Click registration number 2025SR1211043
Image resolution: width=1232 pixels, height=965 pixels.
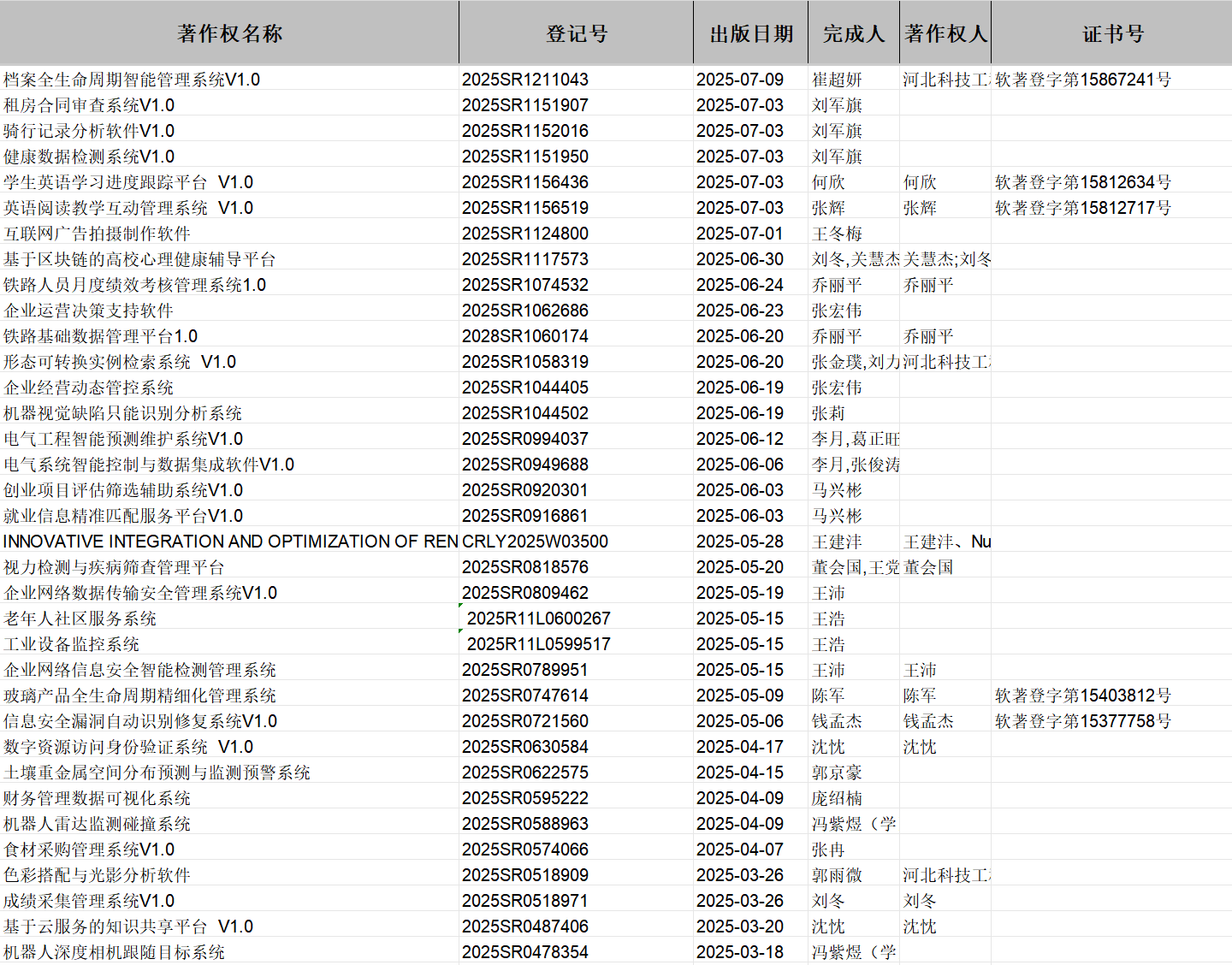pos(525,80)
